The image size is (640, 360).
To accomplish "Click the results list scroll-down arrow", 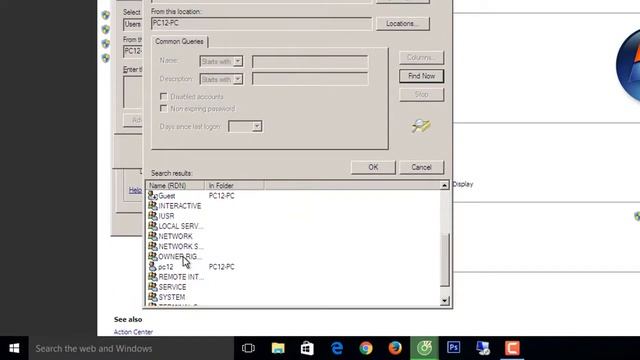I will [x=444, y=301].
